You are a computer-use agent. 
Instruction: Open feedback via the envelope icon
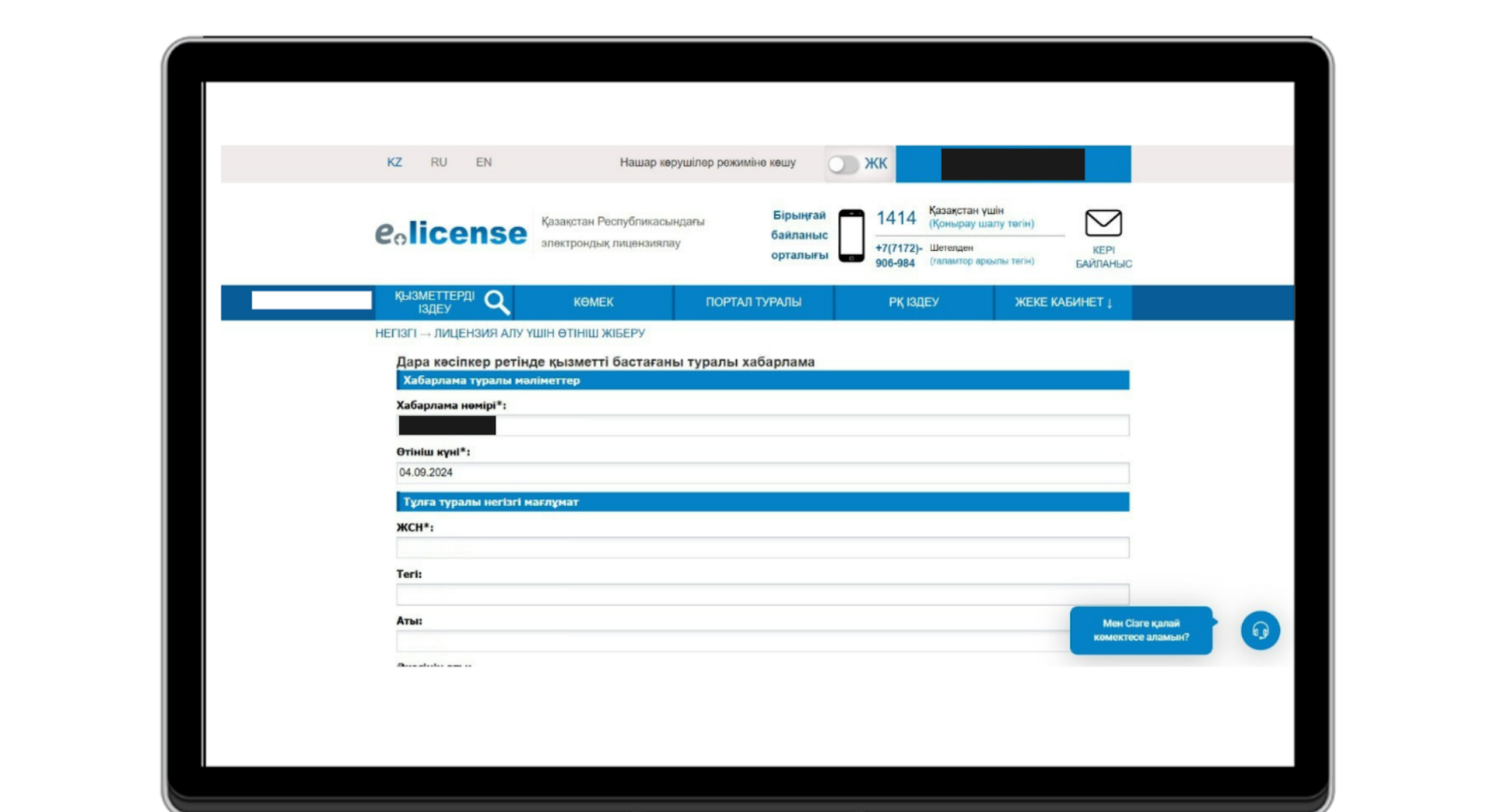coord(1103,223)
